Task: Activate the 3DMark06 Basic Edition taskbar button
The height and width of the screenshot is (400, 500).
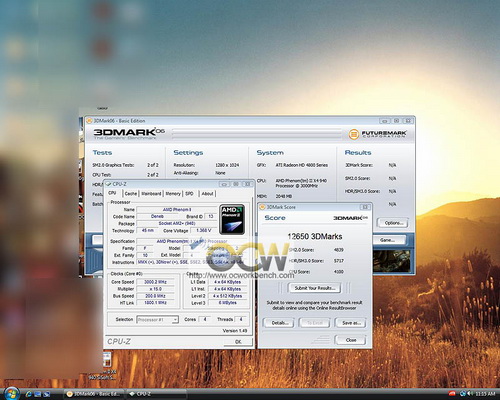Action: tap(94, 394)
